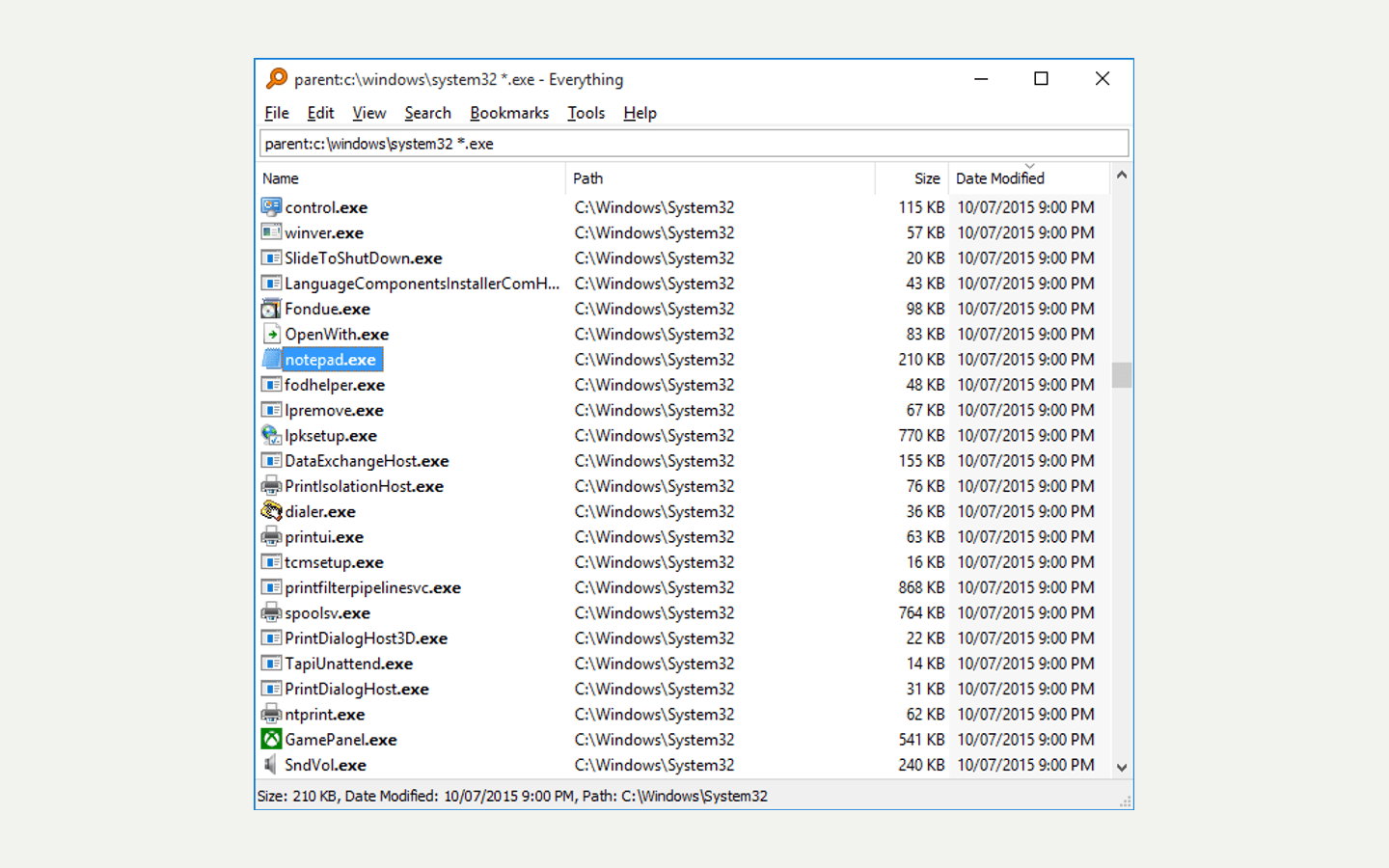Click the vertical scrollbar thumb
Image resolution: width=1389 pixels, height=868 pixels.
point(1121,374)
